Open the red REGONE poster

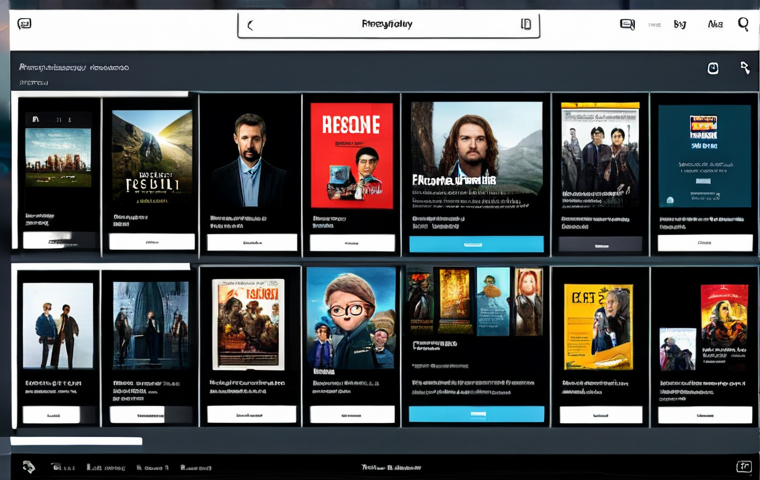point(352,156)
